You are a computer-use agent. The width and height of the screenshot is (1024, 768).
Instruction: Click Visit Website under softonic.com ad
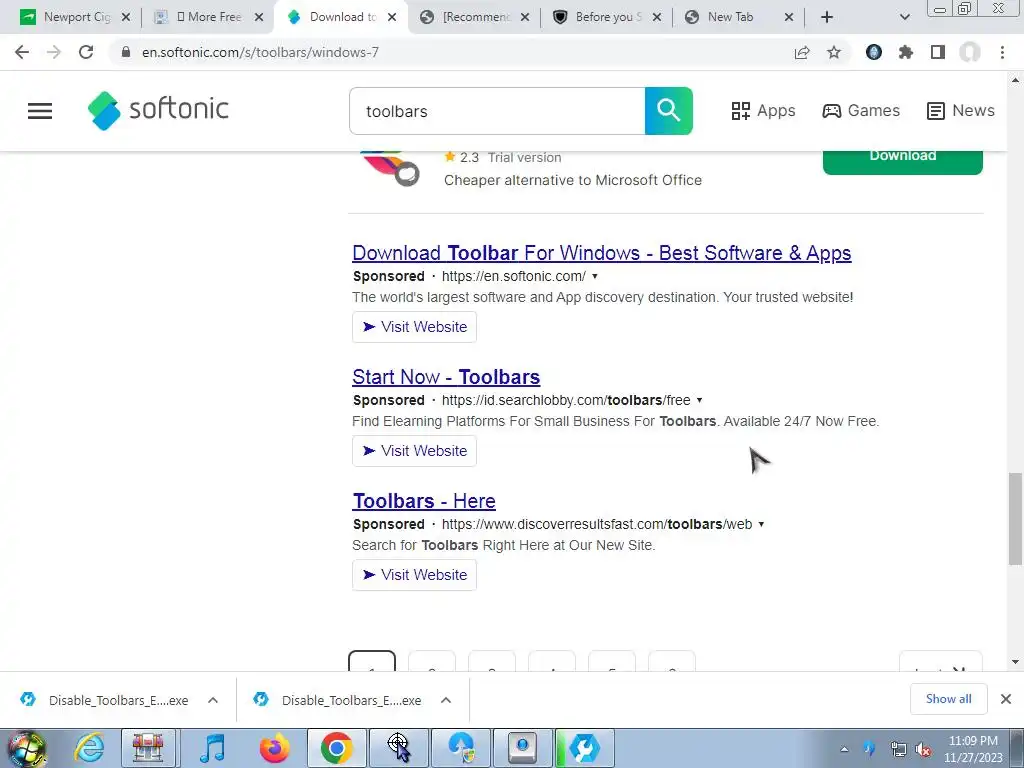tap(414, 327)
